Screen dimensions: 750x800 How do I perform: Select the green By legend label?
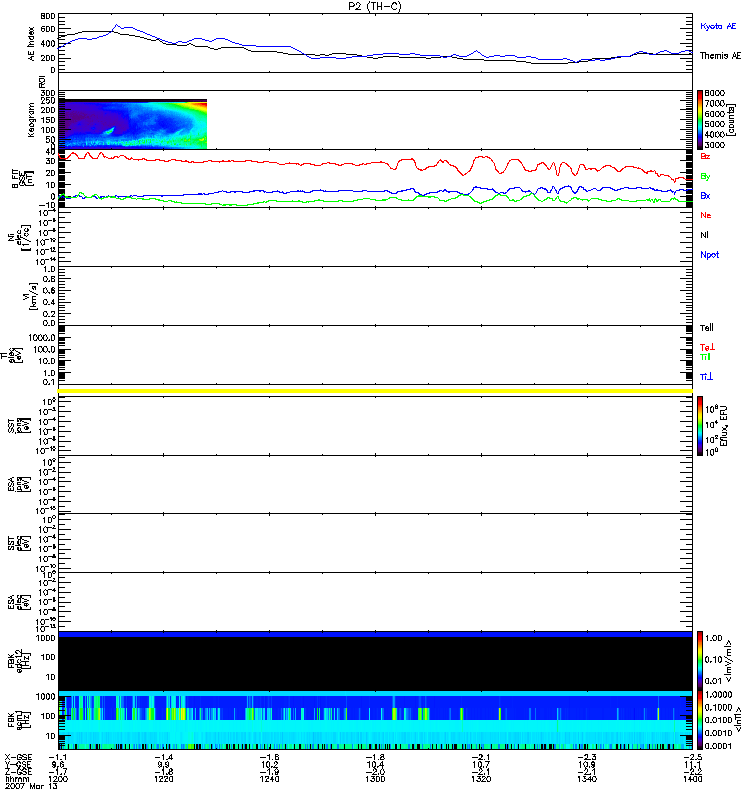(705, 177)
